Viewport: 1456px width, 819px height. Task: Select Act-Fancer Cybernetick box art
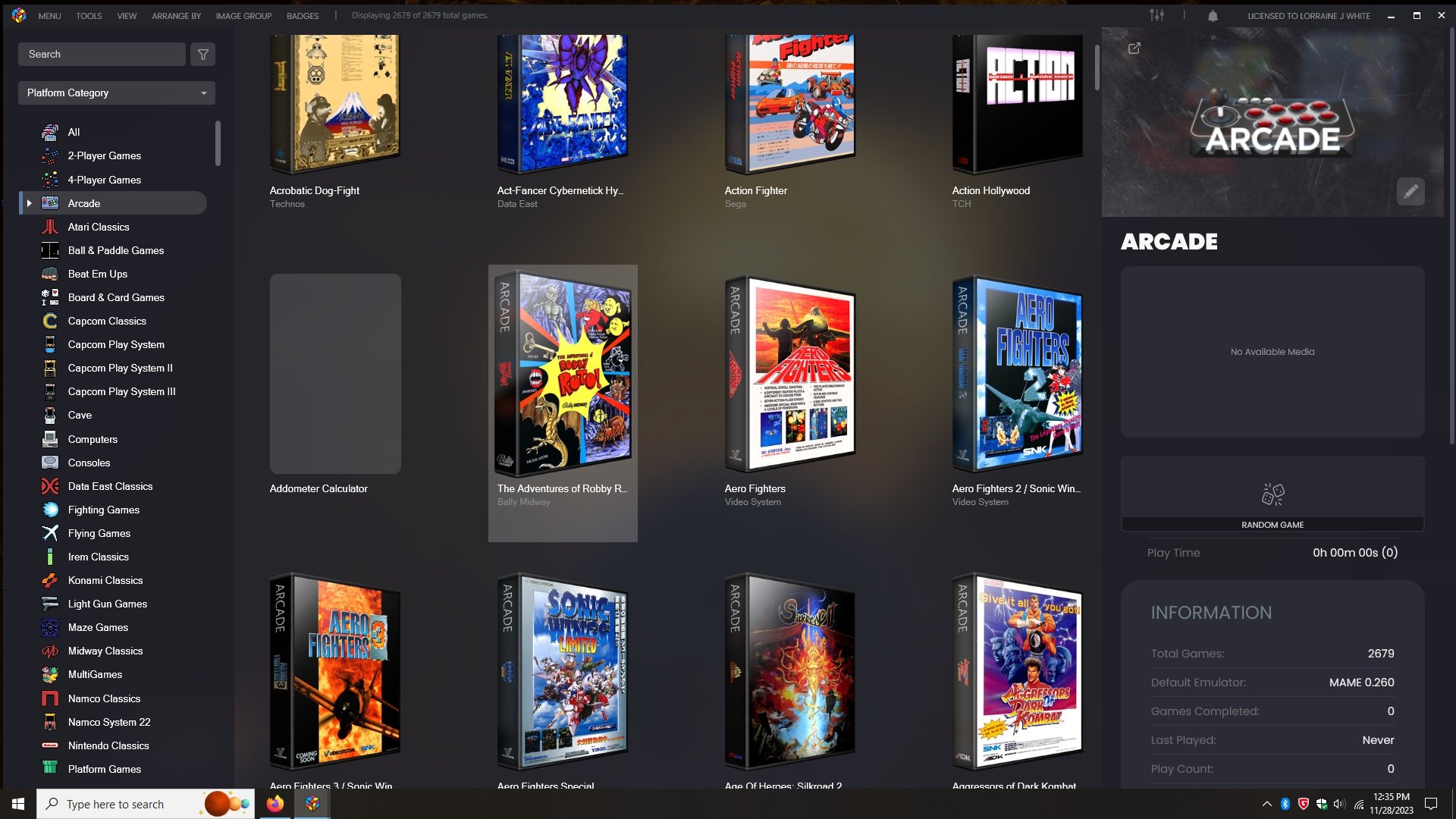tap(563, 104)
